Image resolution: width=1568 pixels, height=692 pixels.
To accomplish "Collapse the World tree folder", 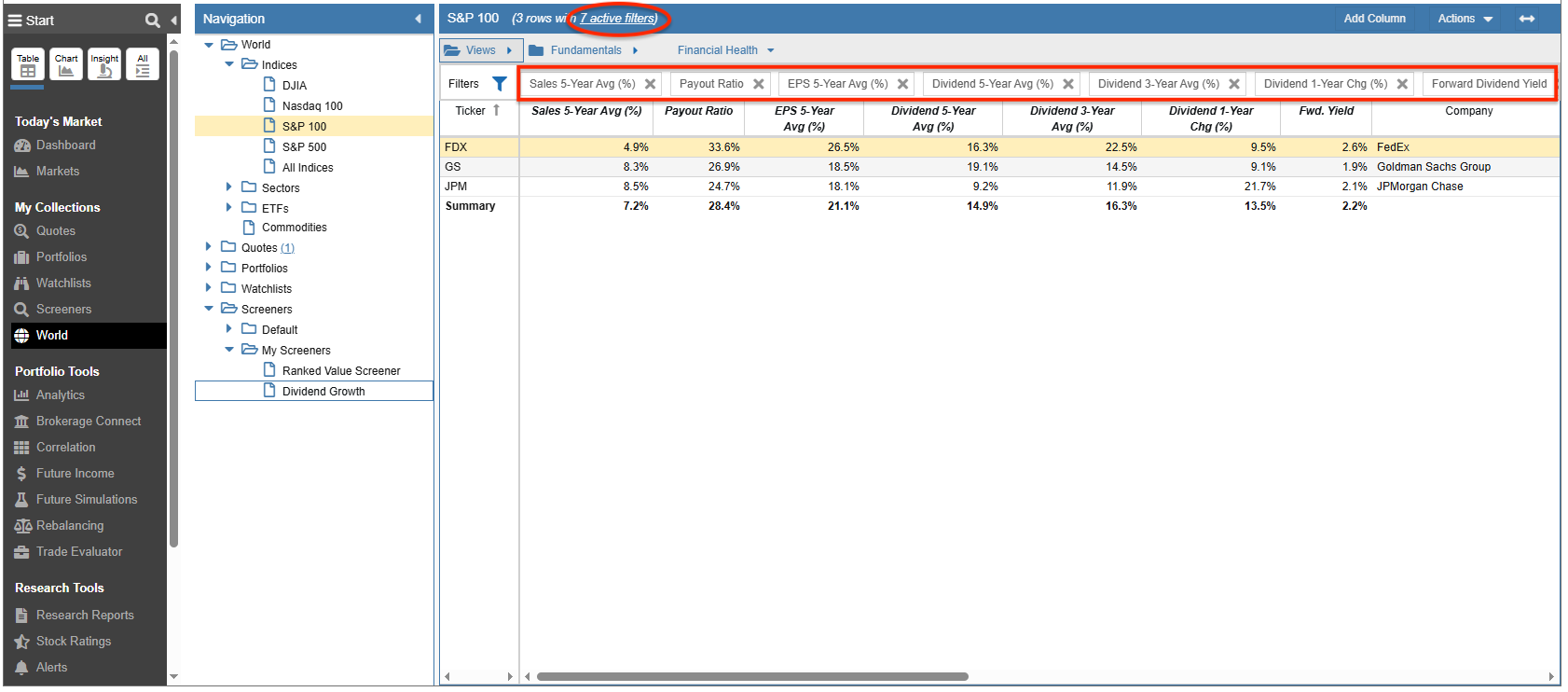I will coord(209,45).
